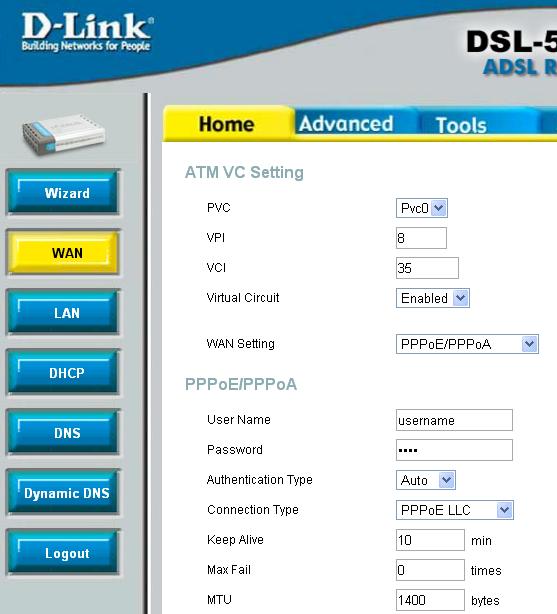Click the PPPoE/PPPoA section heading
This screenshot has height=614, width=557.
pos(241,384)
